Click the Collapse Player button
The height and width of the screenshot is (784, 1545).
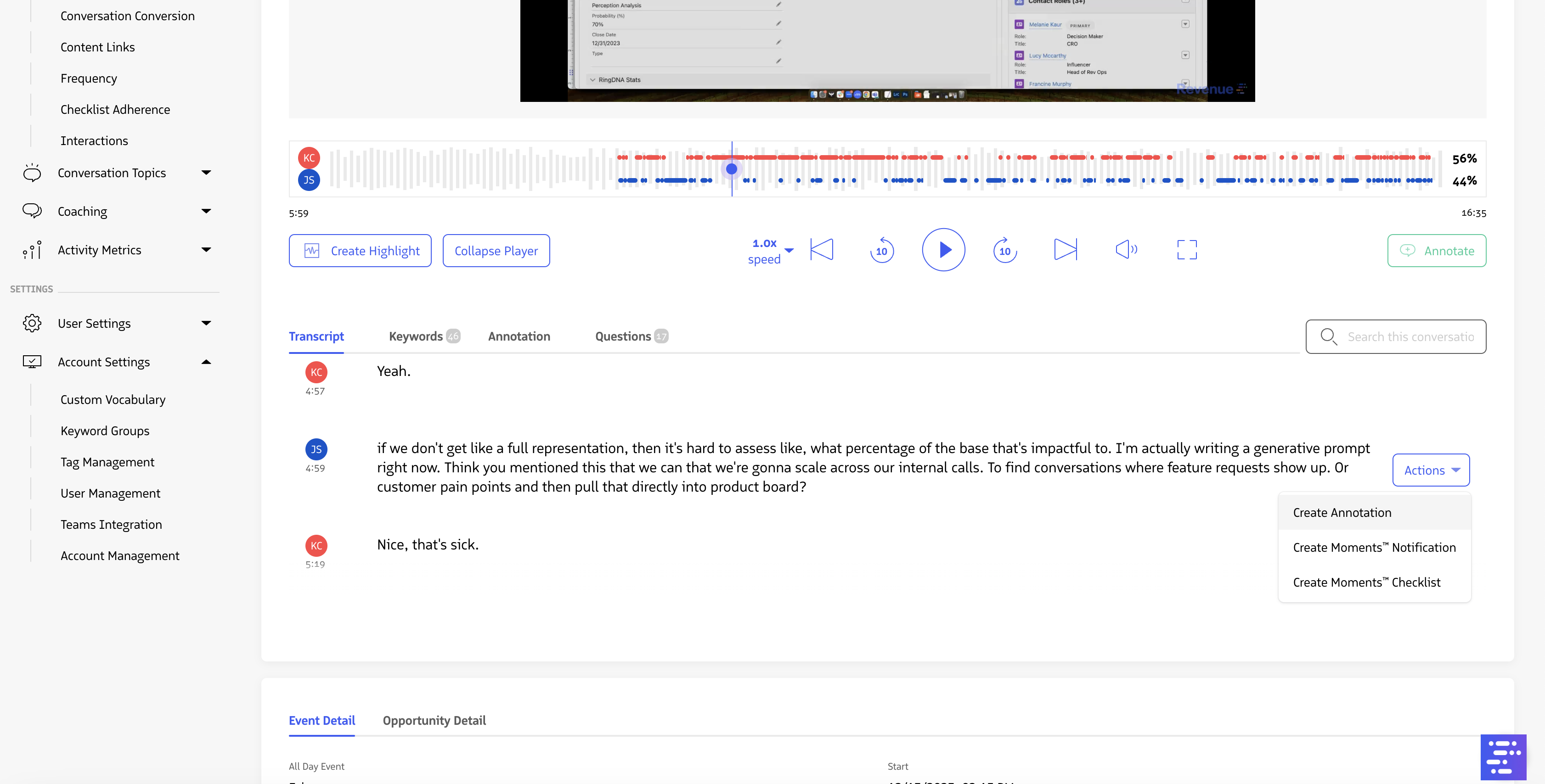(496, 251)
